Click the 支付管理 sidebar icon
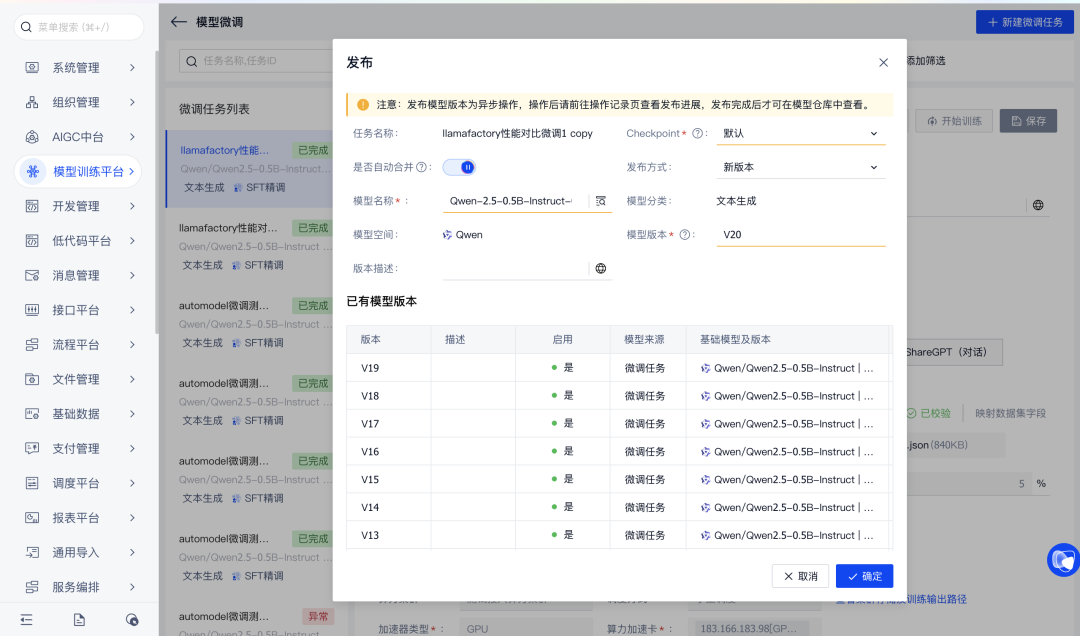Viewport: 1080px width, 636px height. click(32, 448)
